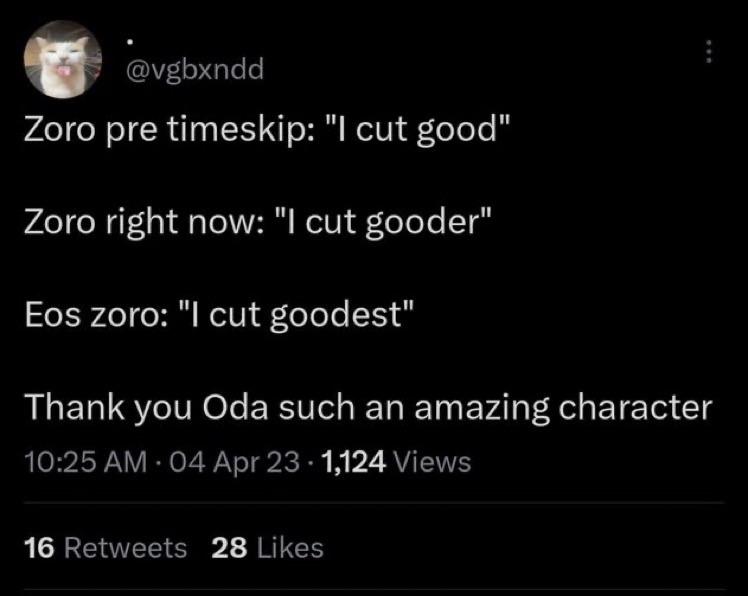This screenshot has width=748, height=596.
Task: Click the number 16 before Retweets
Action: pos(39,547)
